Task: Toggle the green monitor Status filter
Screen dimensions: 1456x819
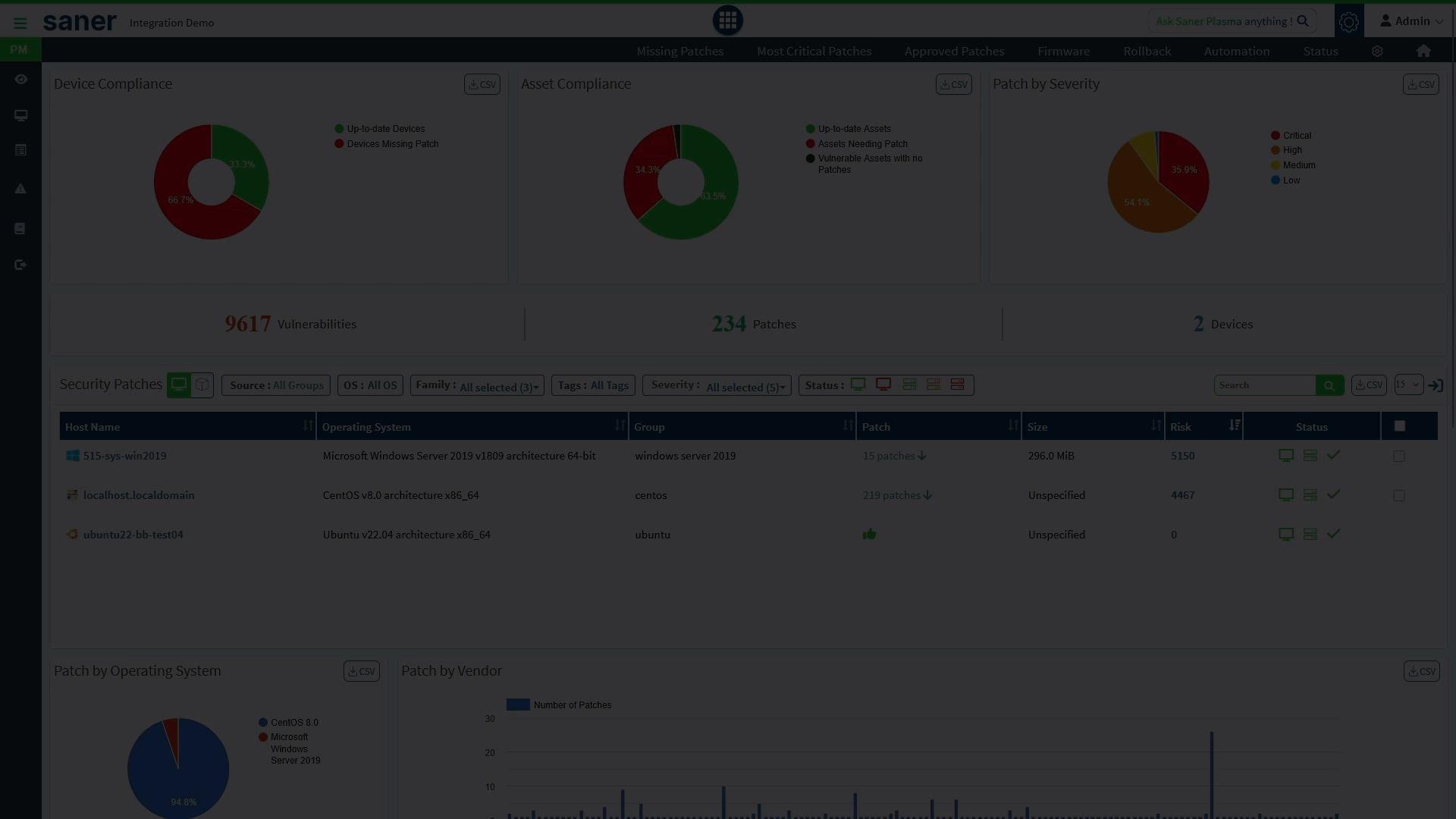Action: (858, 384)
